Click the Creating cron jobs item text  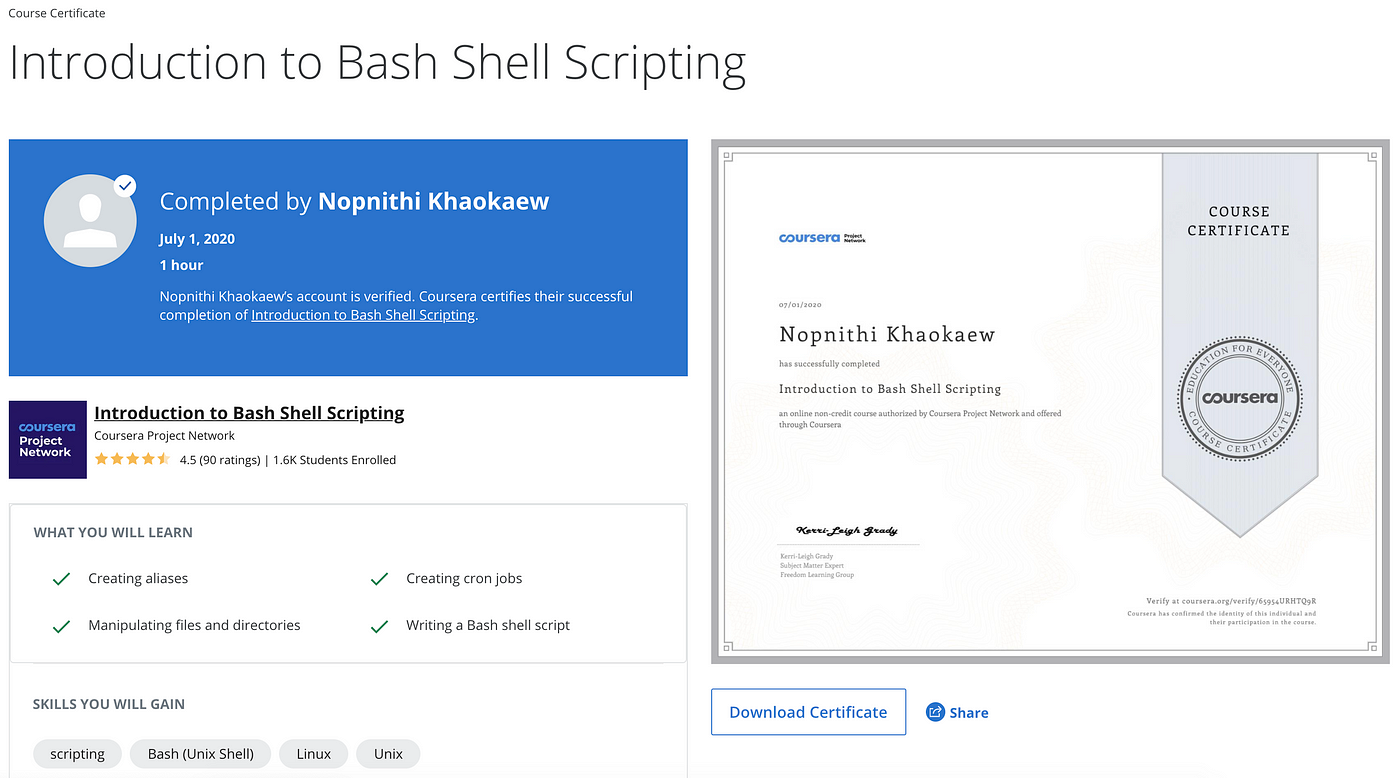point(464,579)
